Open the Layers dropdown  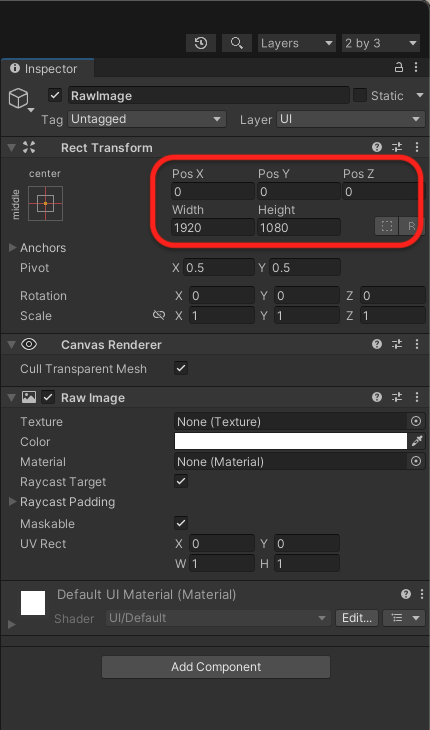pyautogui.click(x=297, y=43)
